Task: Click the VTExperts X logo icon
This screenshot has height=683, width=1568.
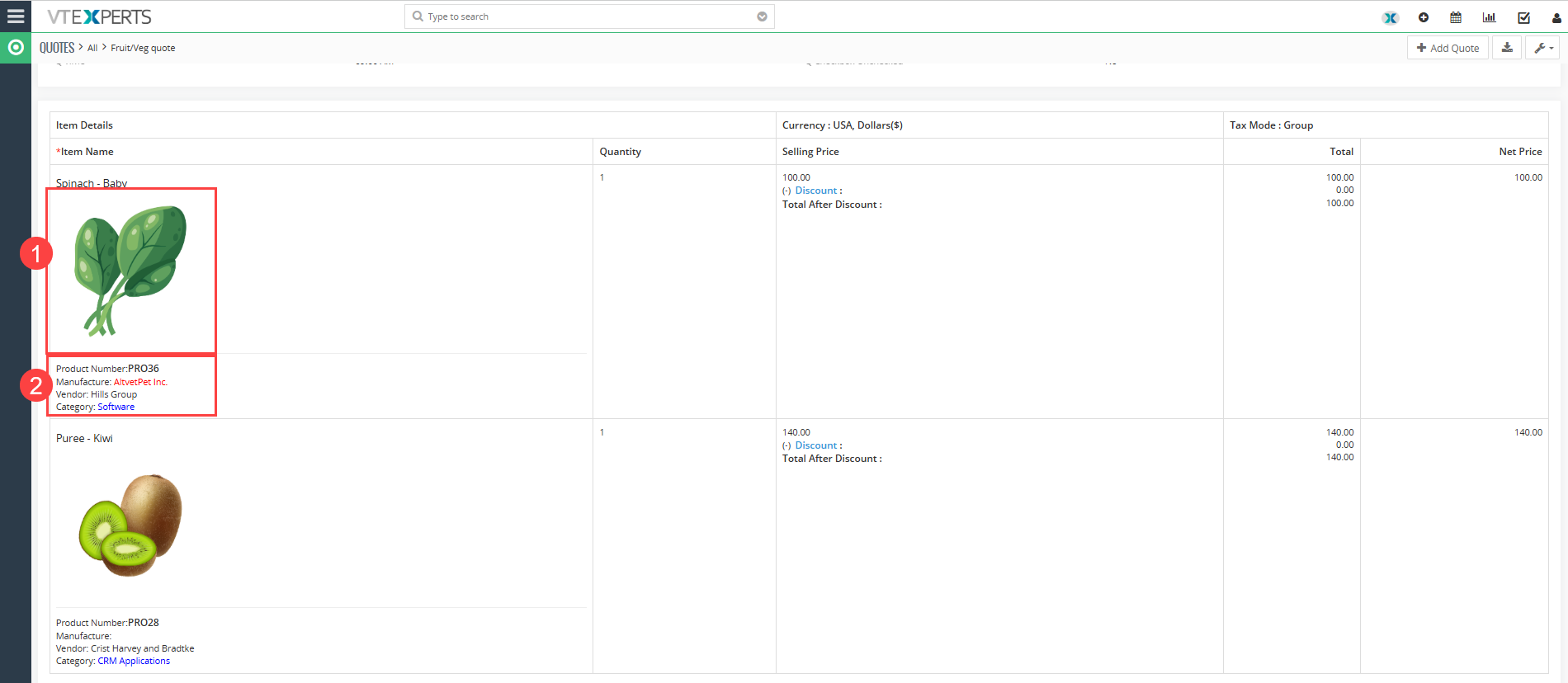Action: [x=1391, y=17]
